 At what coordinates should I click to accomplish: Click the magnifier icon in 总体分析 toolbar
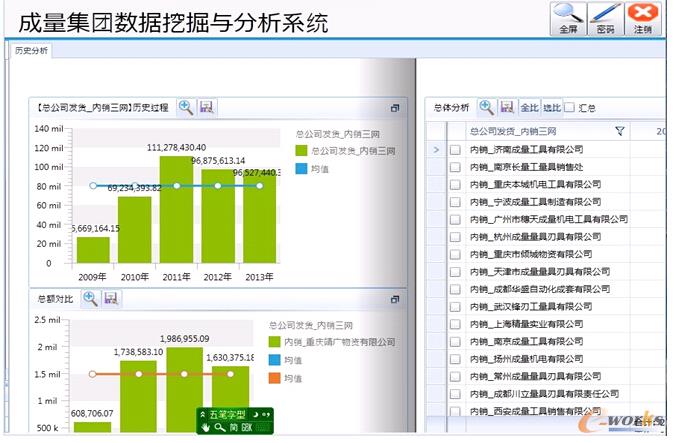click(x=486, y=107)
